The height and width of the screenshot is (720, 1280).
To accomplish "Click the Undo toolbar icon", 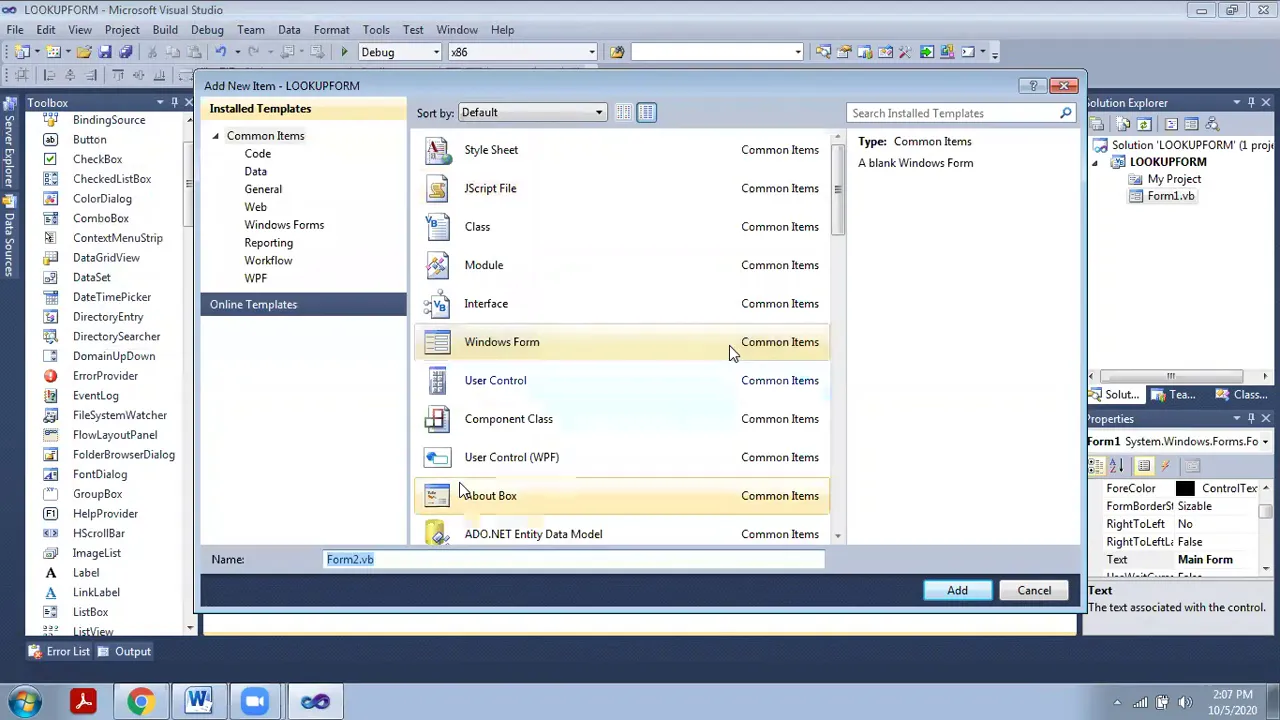I will [x=220, y=52].
